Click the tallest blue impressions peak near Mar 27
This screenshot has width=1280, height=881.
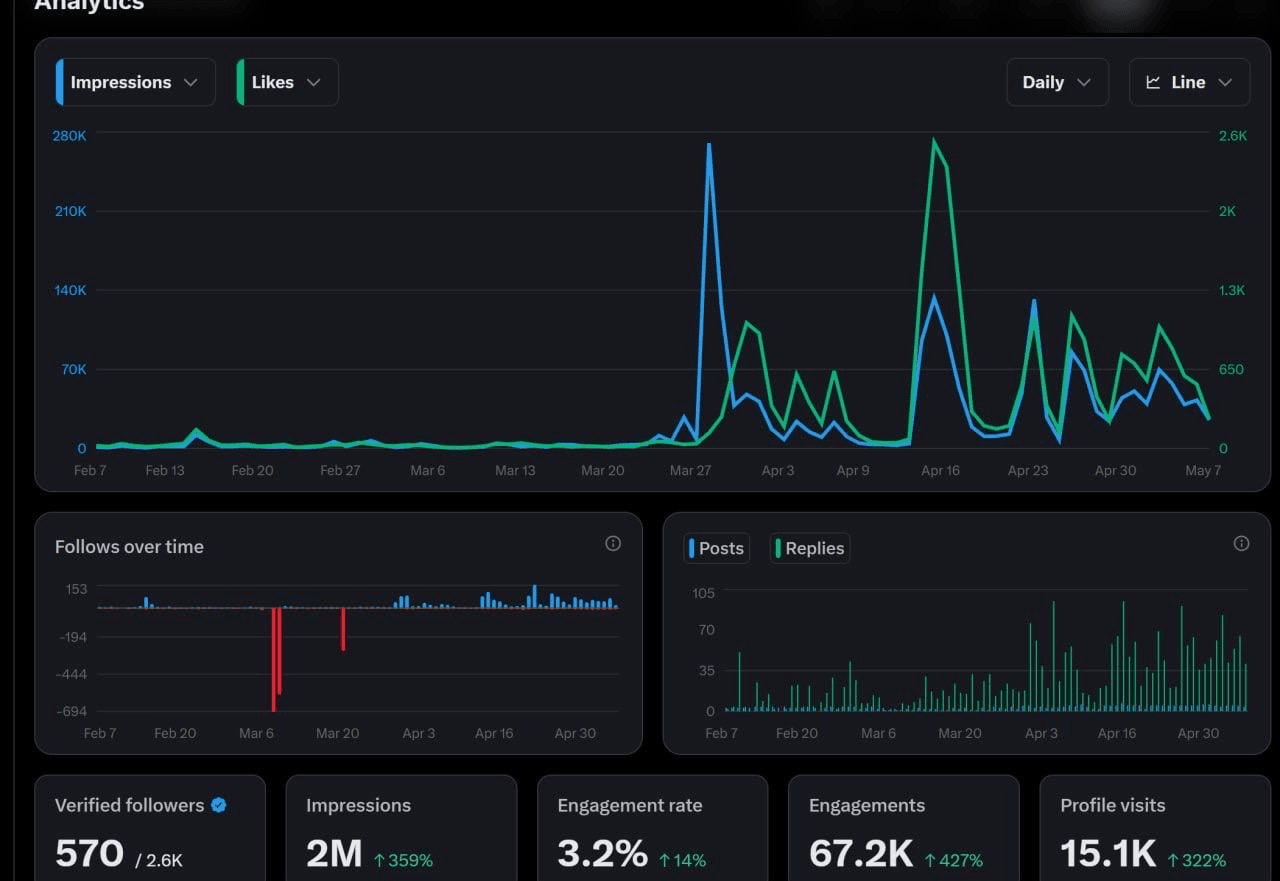[709, 145]
